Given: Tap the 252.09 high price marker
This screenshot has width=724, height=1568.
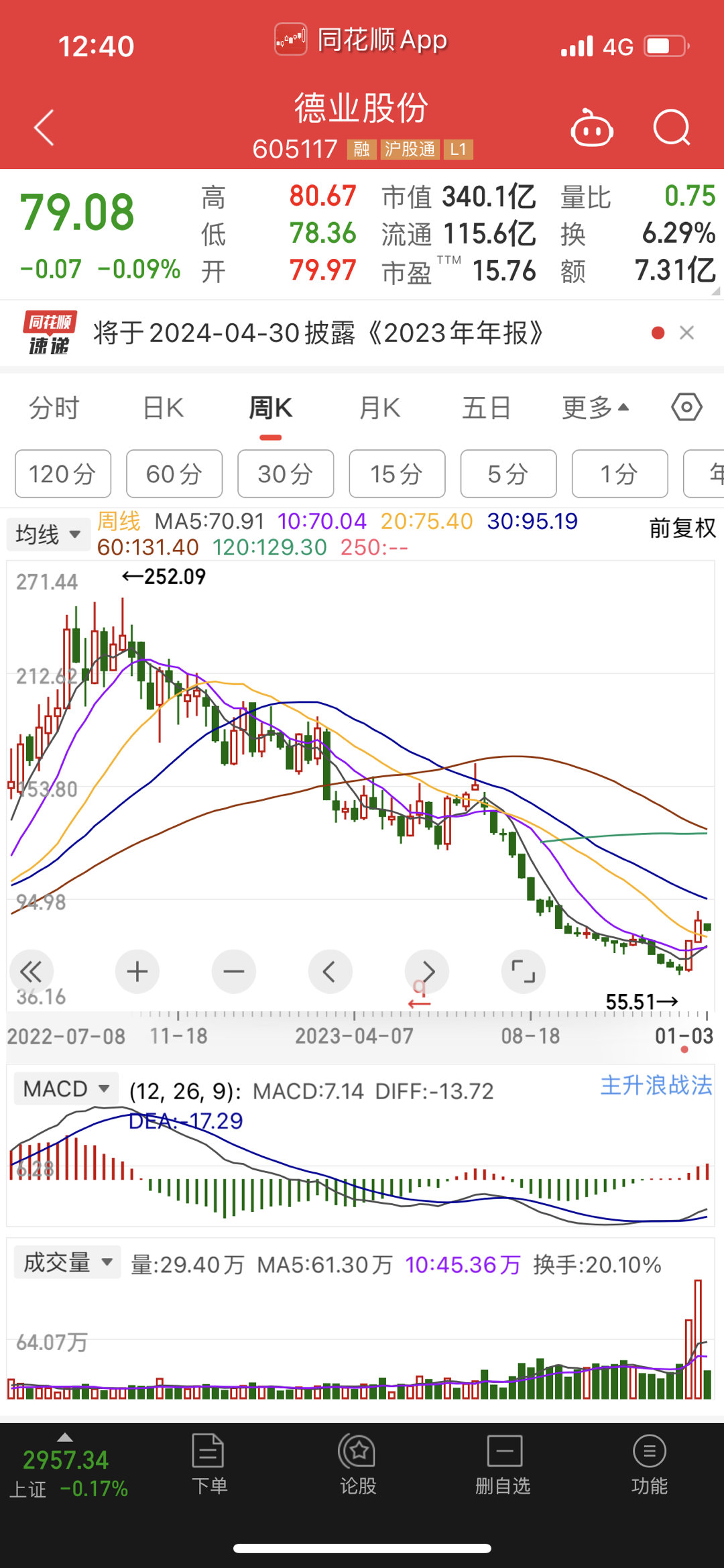Looking at the screenshot, I should click(x=164, y=577).
